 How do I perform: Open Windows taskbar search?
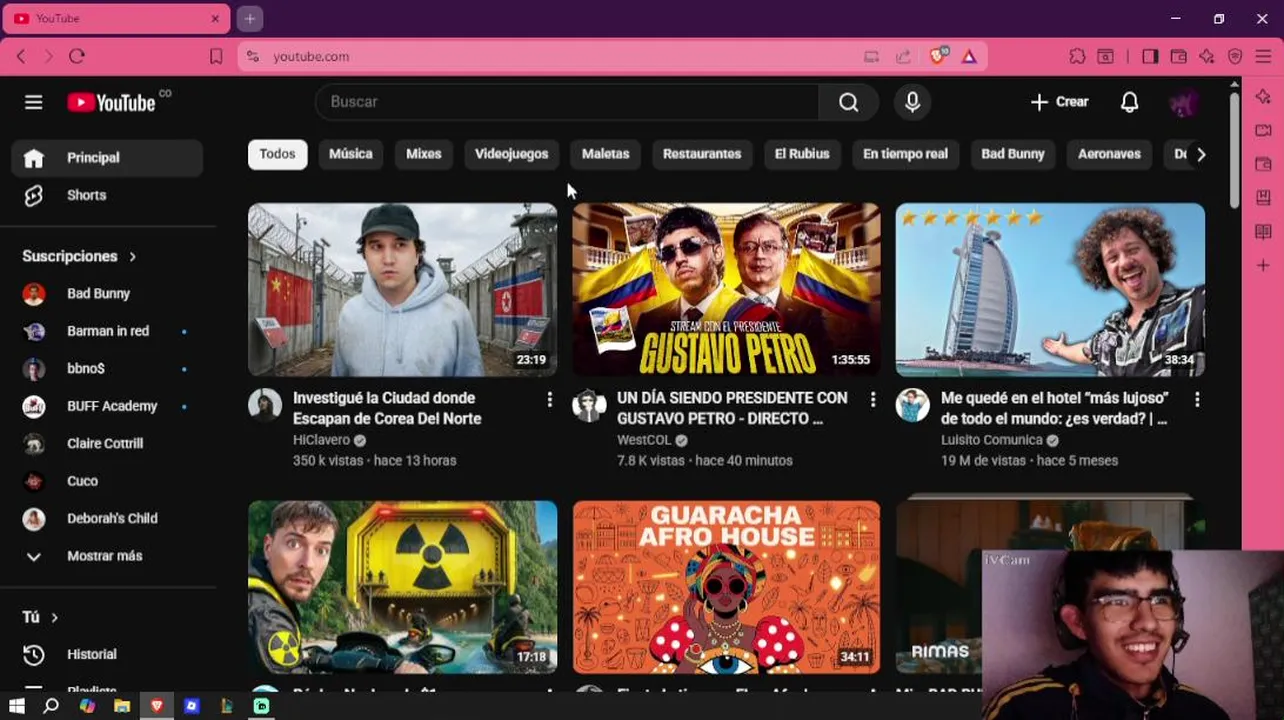tap(51, 706)
